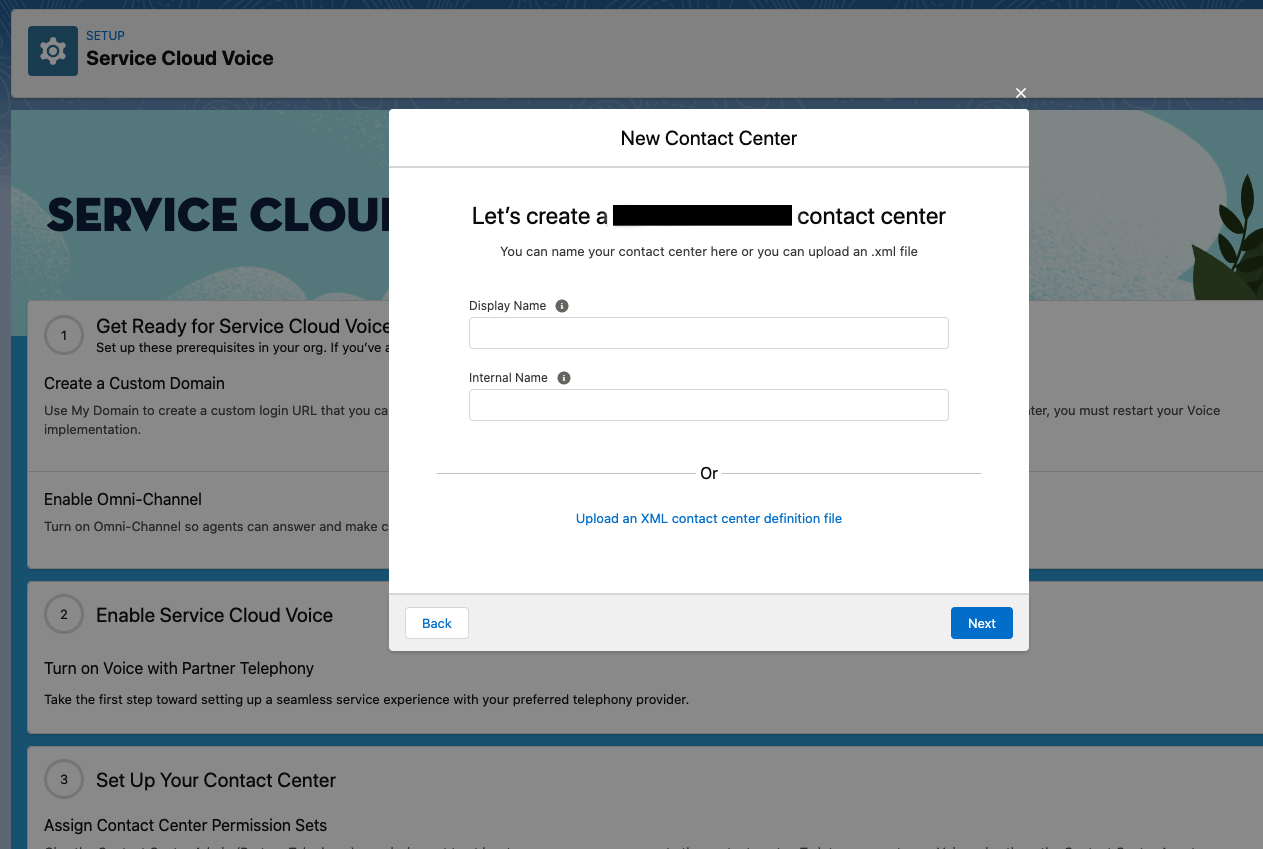This screenshot has height=849, width=1263.
Task: Click Assign Contact Center Permission Sets heading
Action: pyautogui.click(x=185, y=825)
